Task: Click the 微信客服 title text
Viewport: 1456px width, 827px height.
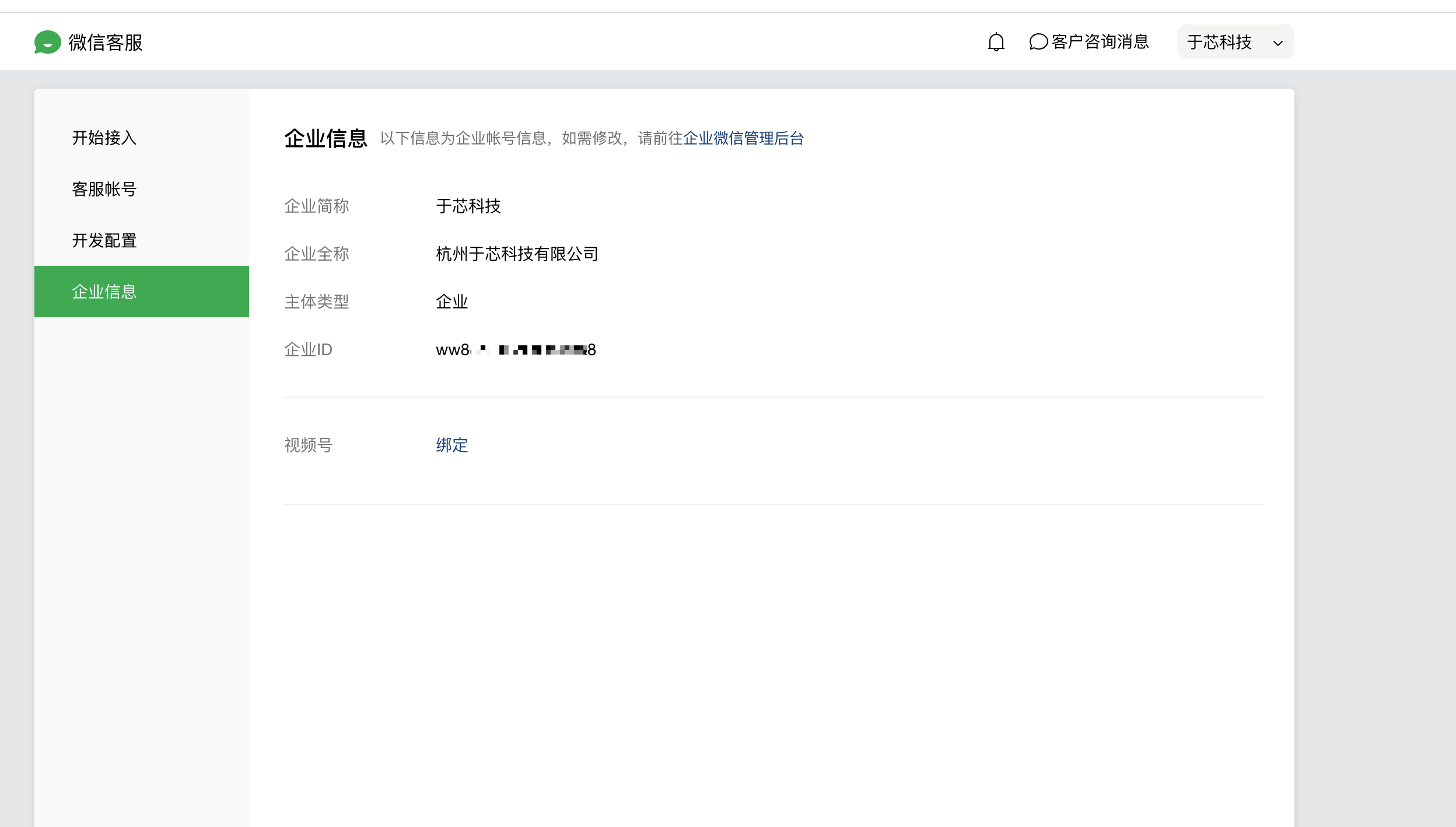Action: 106,42
